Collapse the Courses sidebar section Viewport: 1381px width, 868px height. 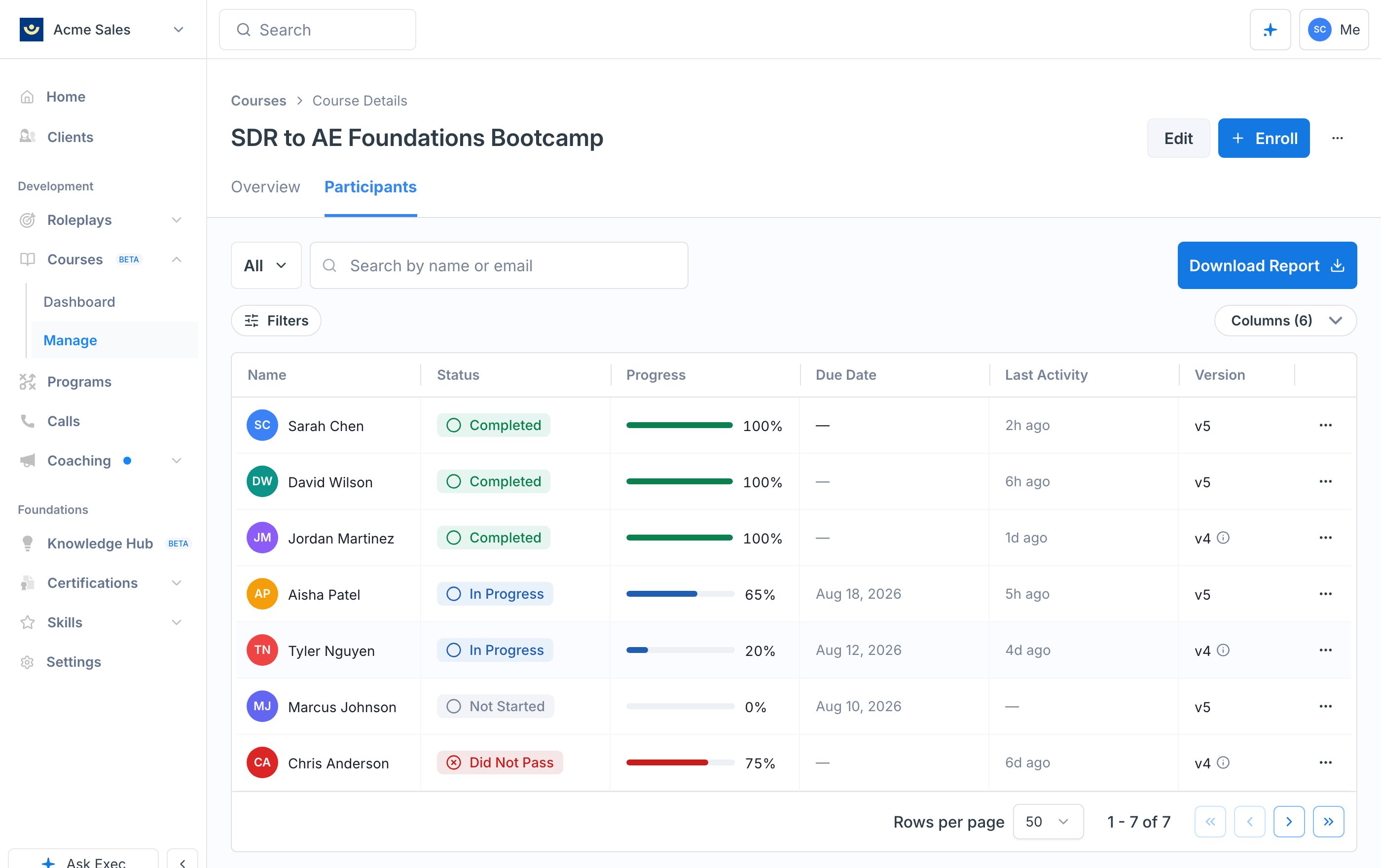pos(177,260)
